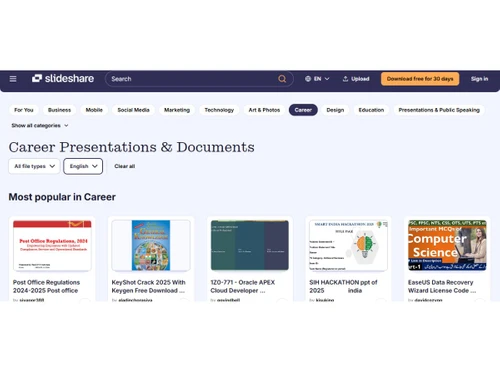Open Post Office Regulations thumbnail
Screen dimensions: 500x375
tap(52, 245)
